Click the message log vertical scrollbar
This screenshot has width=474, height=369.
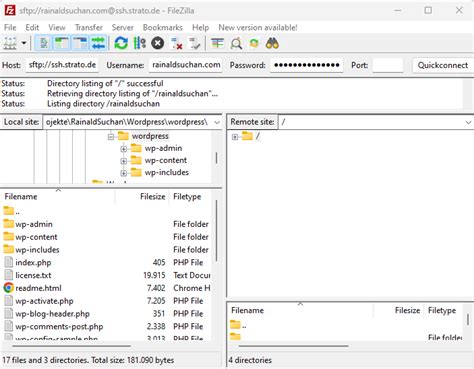pyautogui.click(x=468, y=94)
